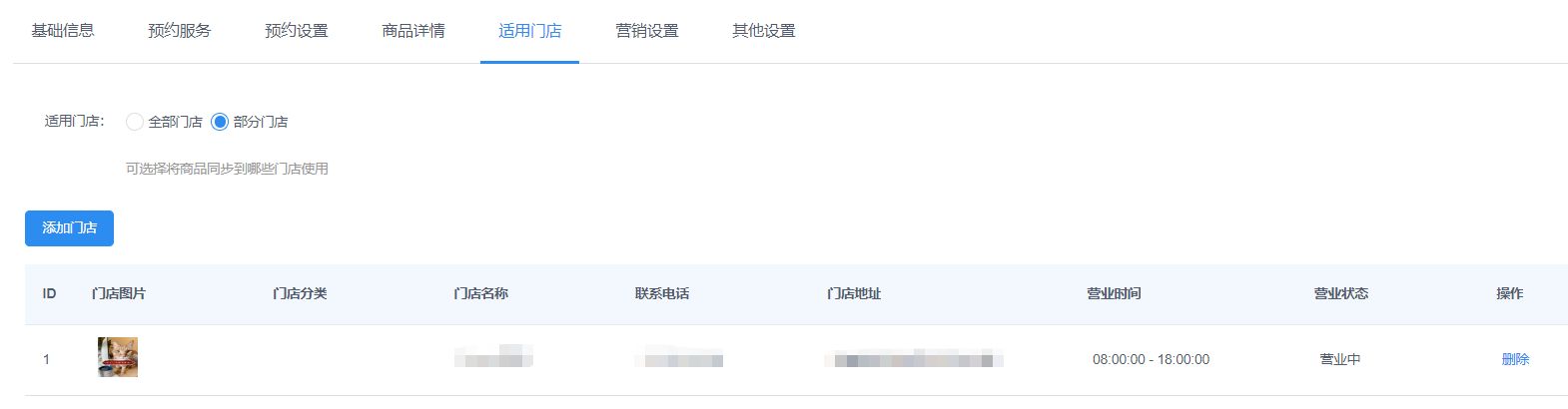Click the ID column header
The width and height of the screenshot is (1568, 409).
(49, 293)
